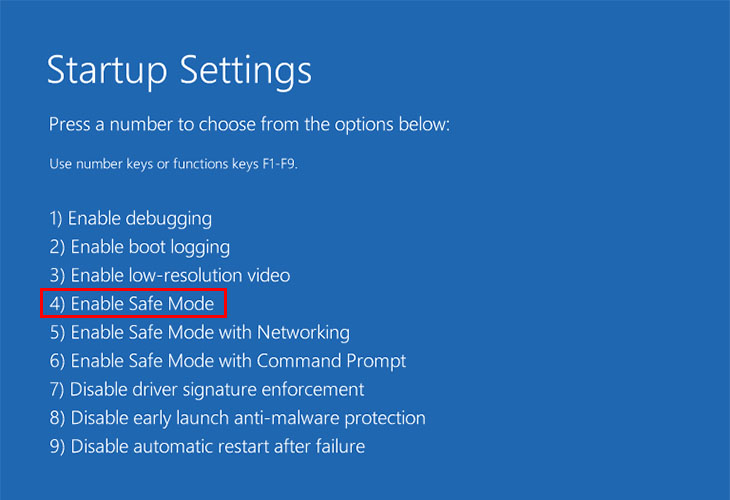Click the 'Press a number to choose' instruction
730x500 pixels.
[x=250, y=125]
